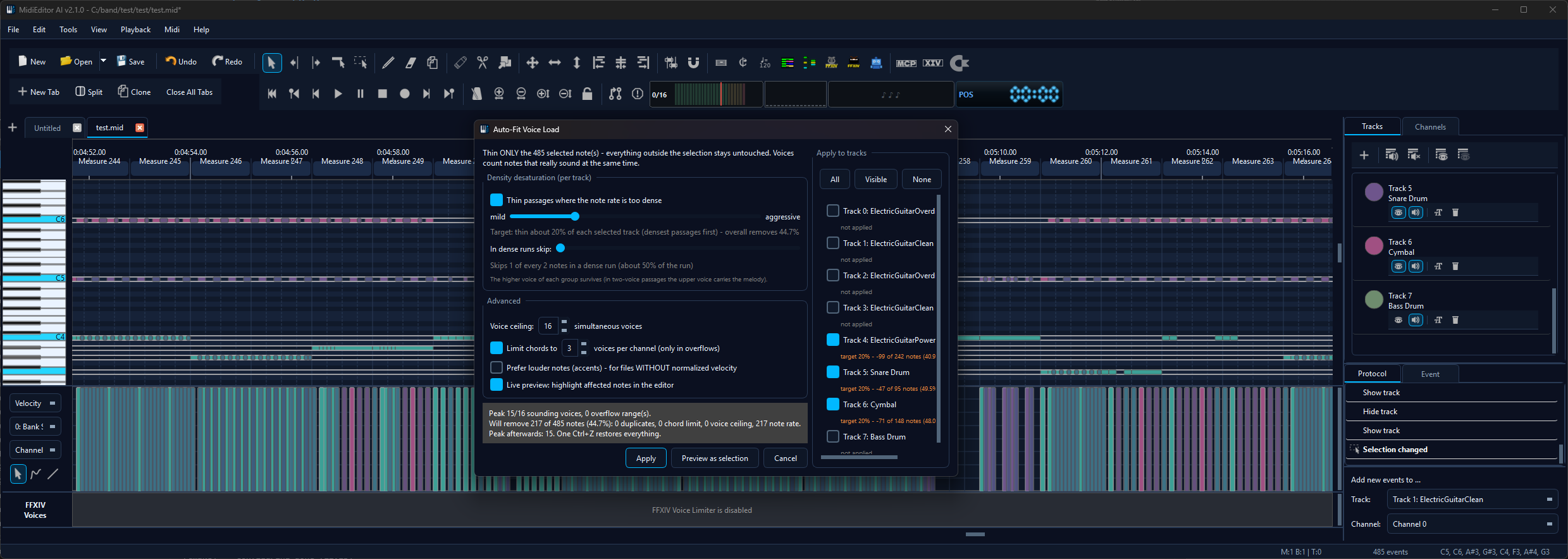Switch to the Event tab

pos(1430,374)
